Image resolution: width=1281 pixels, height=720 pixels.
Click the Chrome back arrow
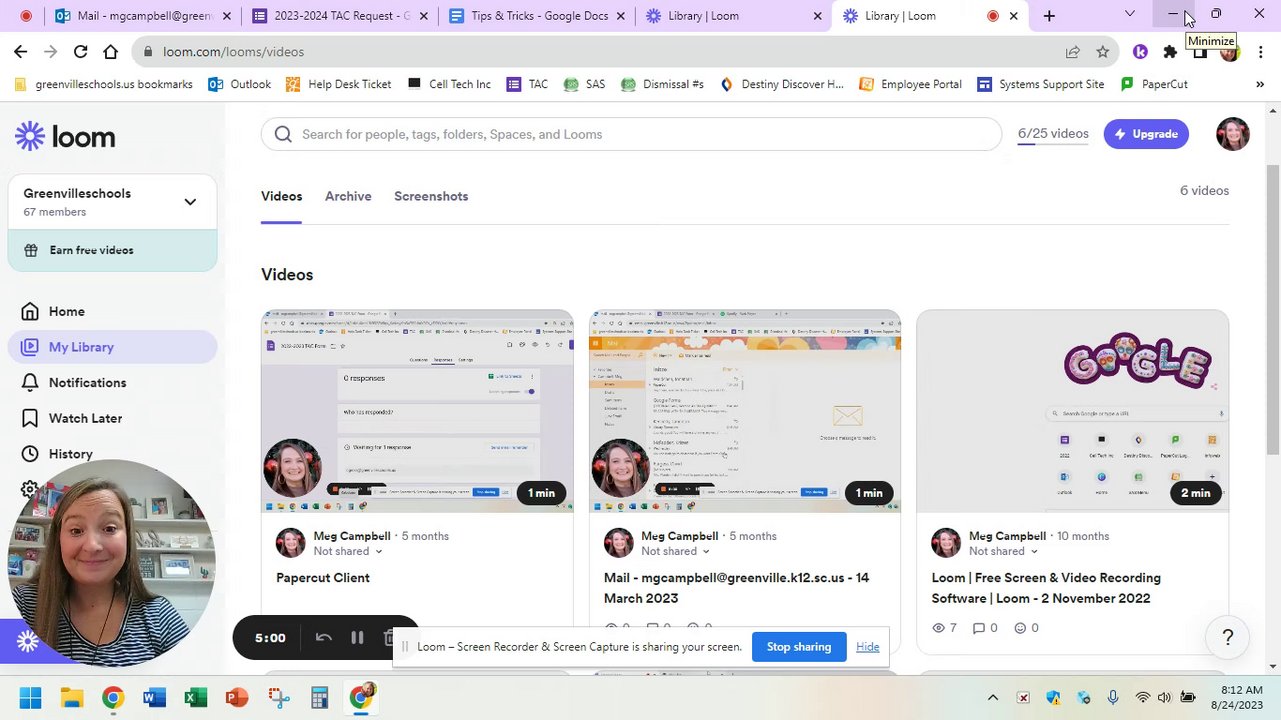(x=21, y=51)
